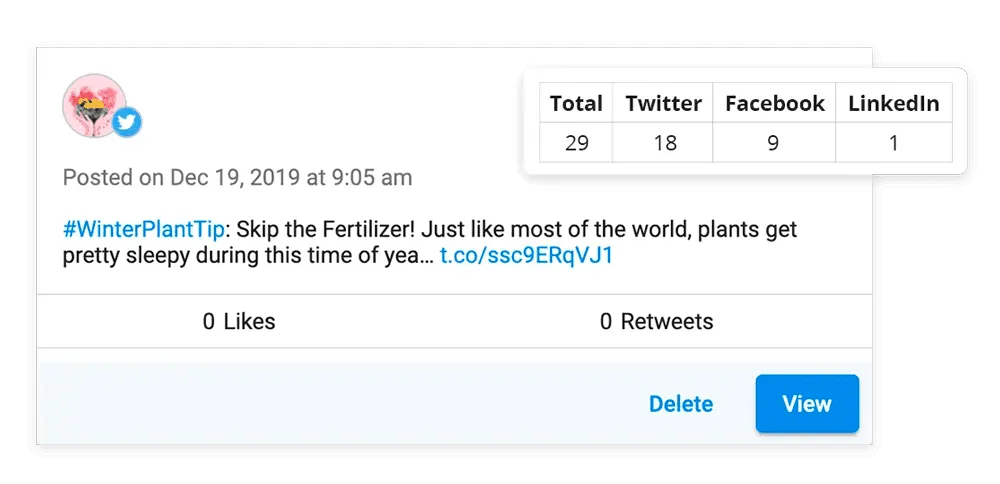1000x484 pixels.
Task: Select the Facebook column header
Action: (x=774, y=104)
